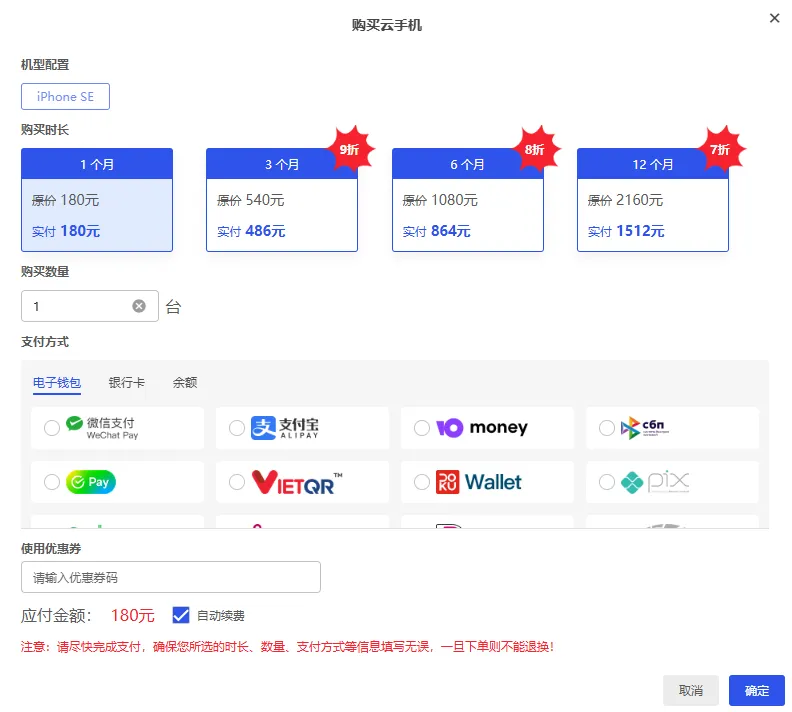Click the 确定 button

(757, 690)
